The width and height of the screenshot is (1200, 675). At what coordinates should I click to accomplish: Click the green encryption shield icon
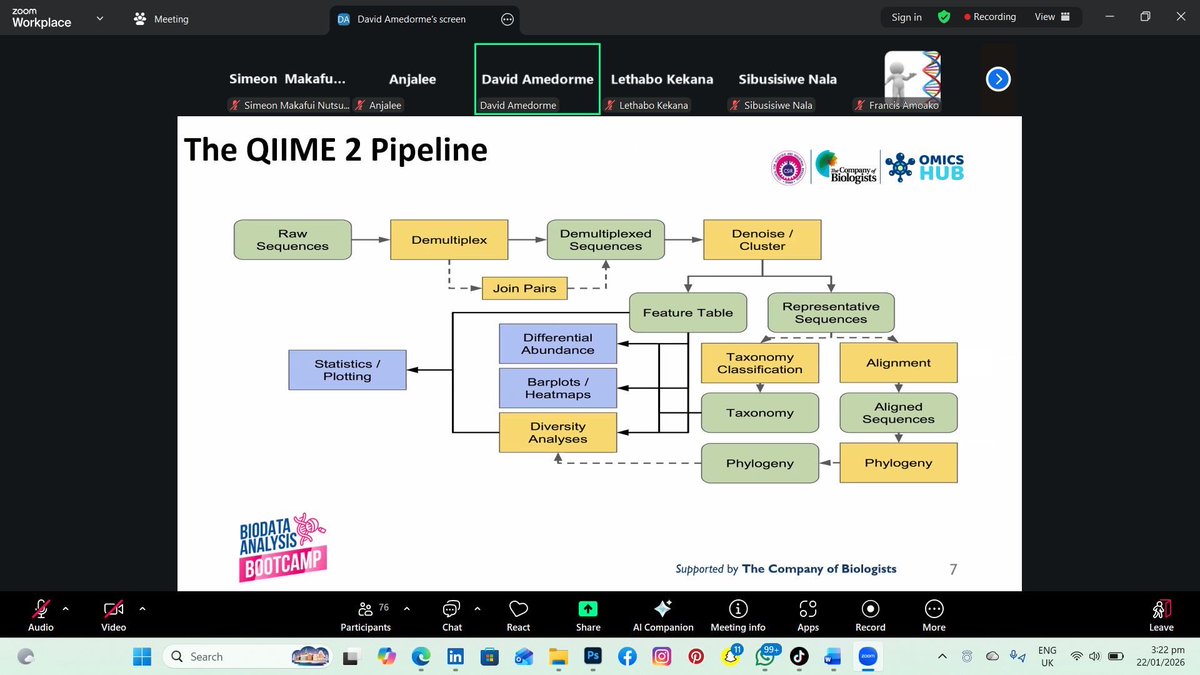point(944,17)
